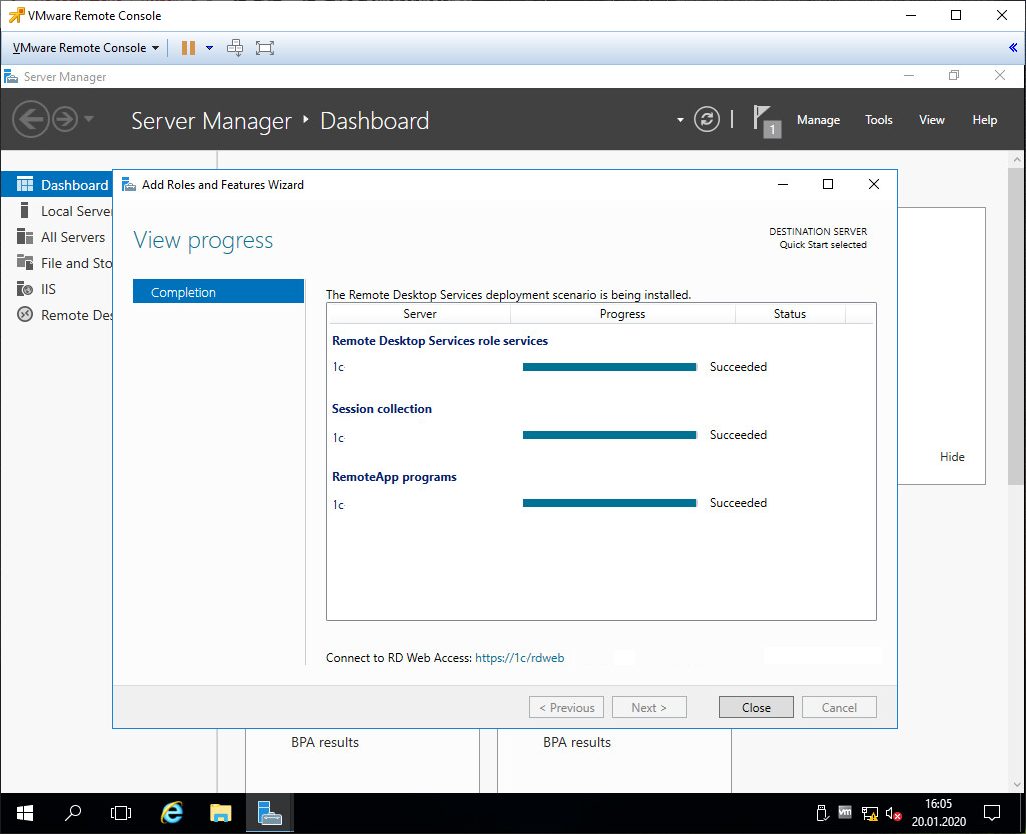Click the Server Manager vertical scrollbar
Viewport: 1026px width, 834px height.
pos(1016,327)
